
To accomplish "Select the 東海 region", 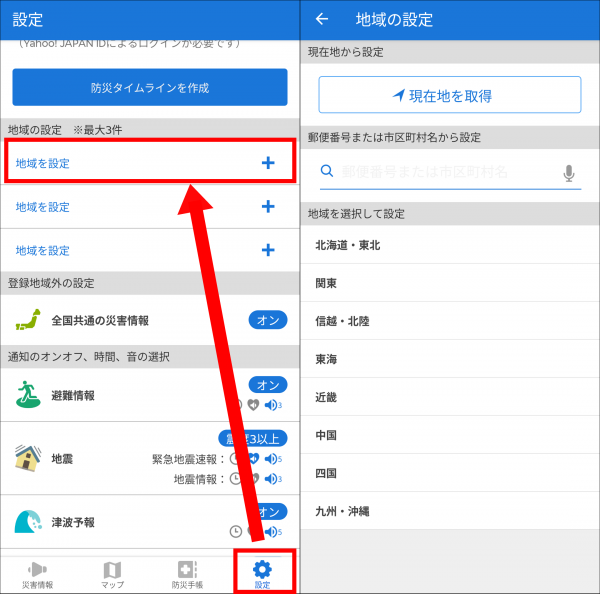I will [450, 359].
